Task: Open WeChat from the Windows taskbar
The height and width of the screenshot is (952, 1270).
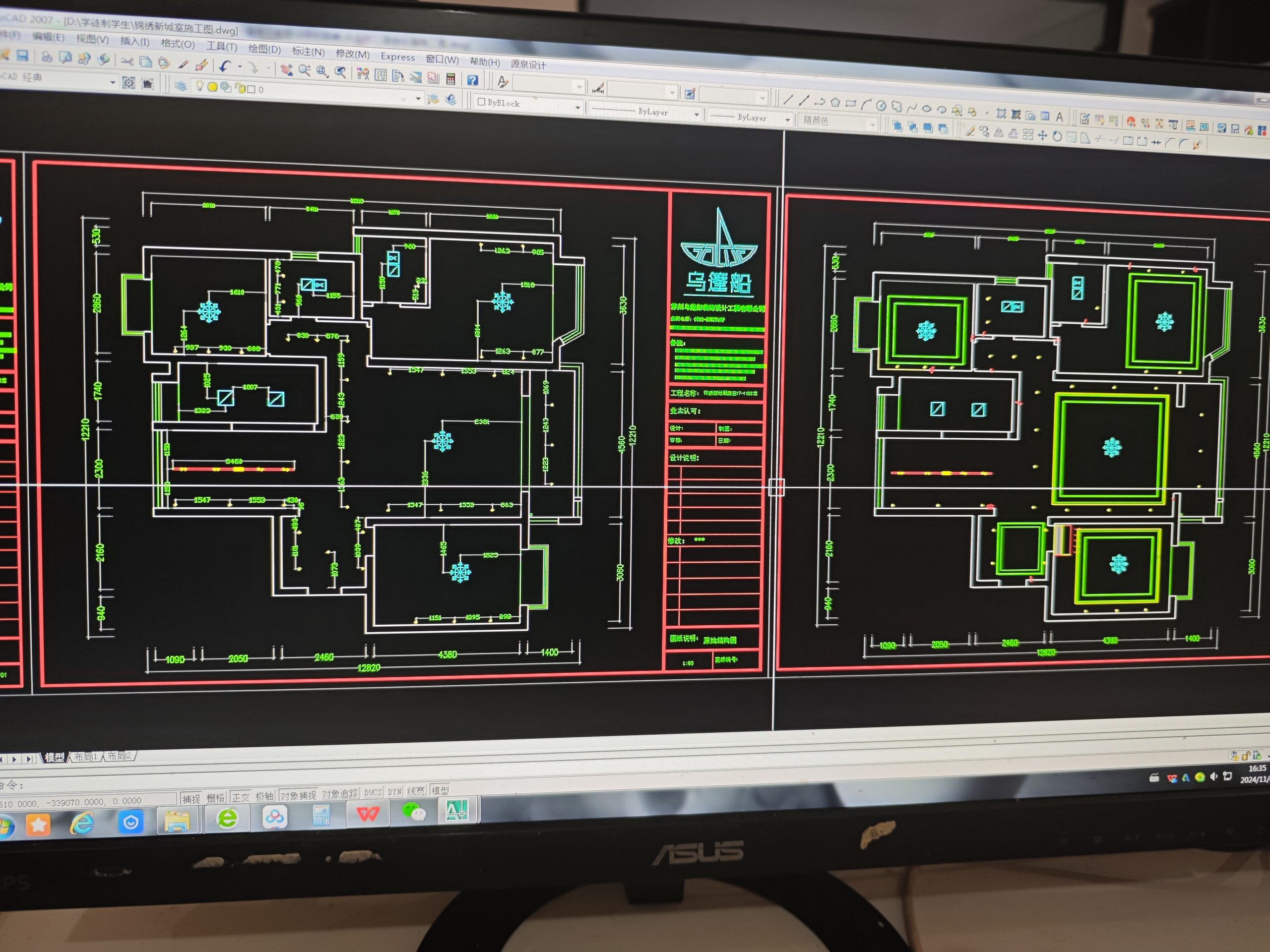Action: (x=413, y=812)
